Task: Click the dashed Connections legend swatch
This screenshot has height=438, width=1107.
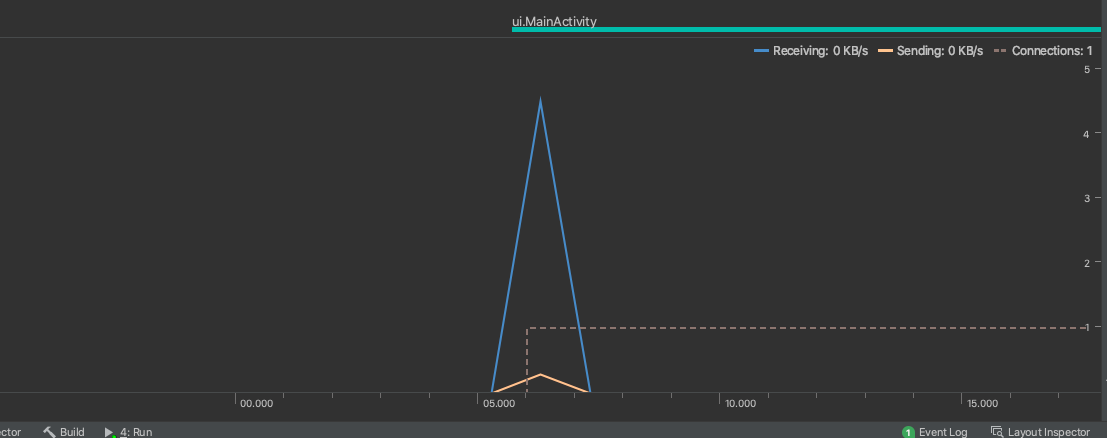Action: click(1000, 50)
